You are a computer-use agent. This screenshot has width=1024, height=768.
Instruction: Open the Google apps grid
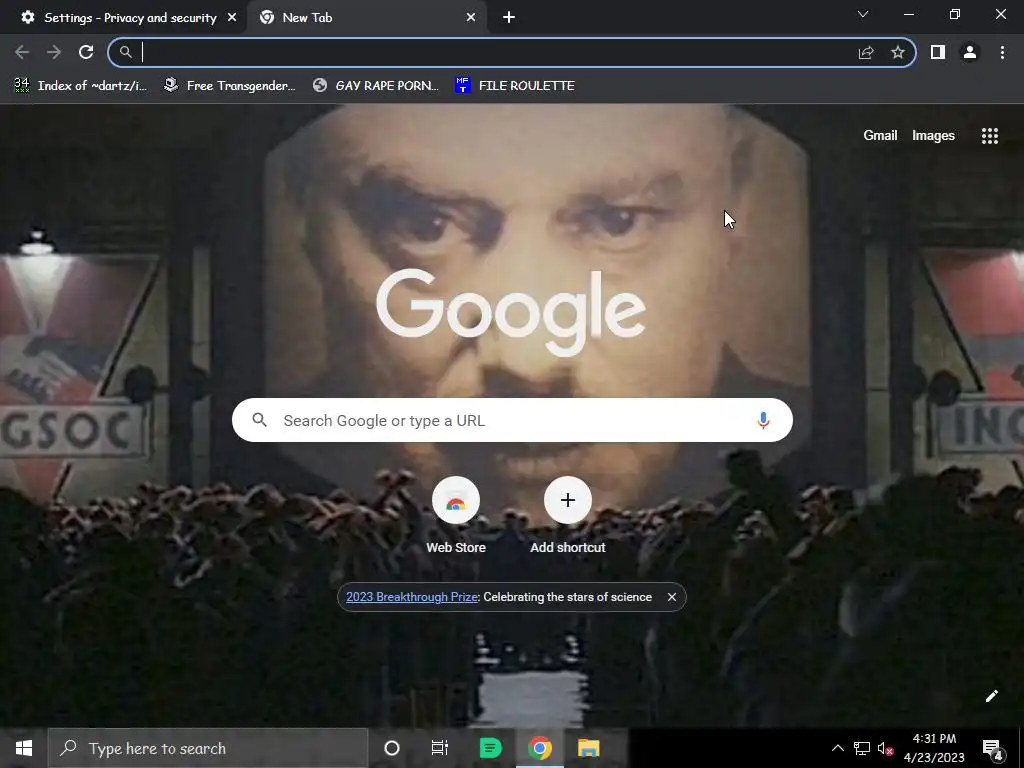point(989,135)
